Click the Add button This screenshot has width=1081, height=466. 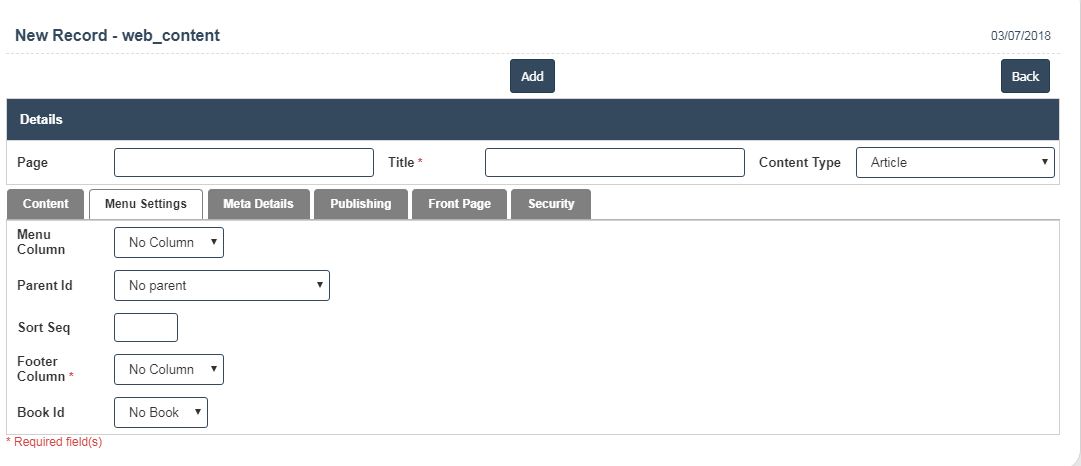(x=532, y=77)
